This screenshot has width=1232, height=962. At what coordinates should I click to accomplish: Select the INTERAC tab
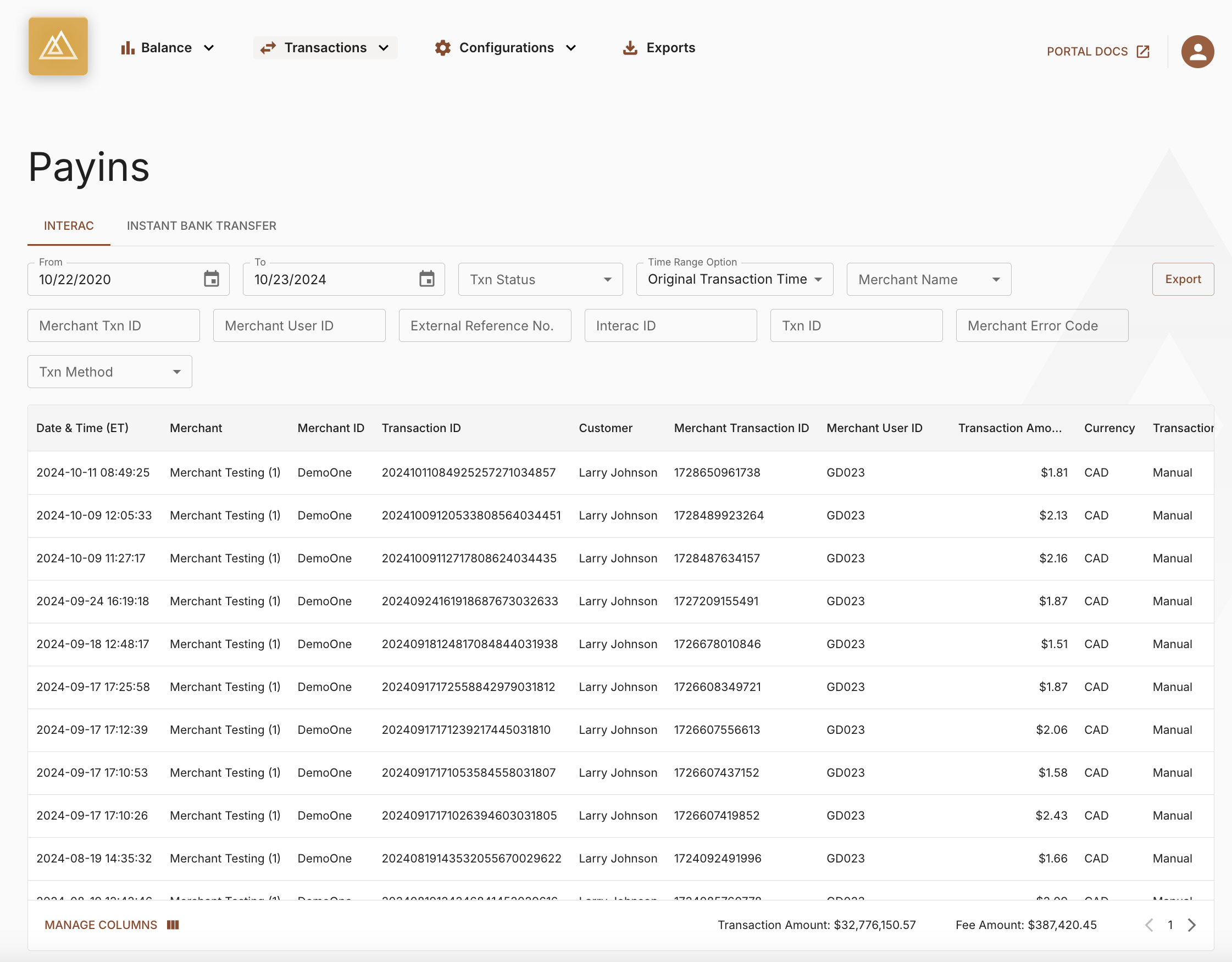68,225
